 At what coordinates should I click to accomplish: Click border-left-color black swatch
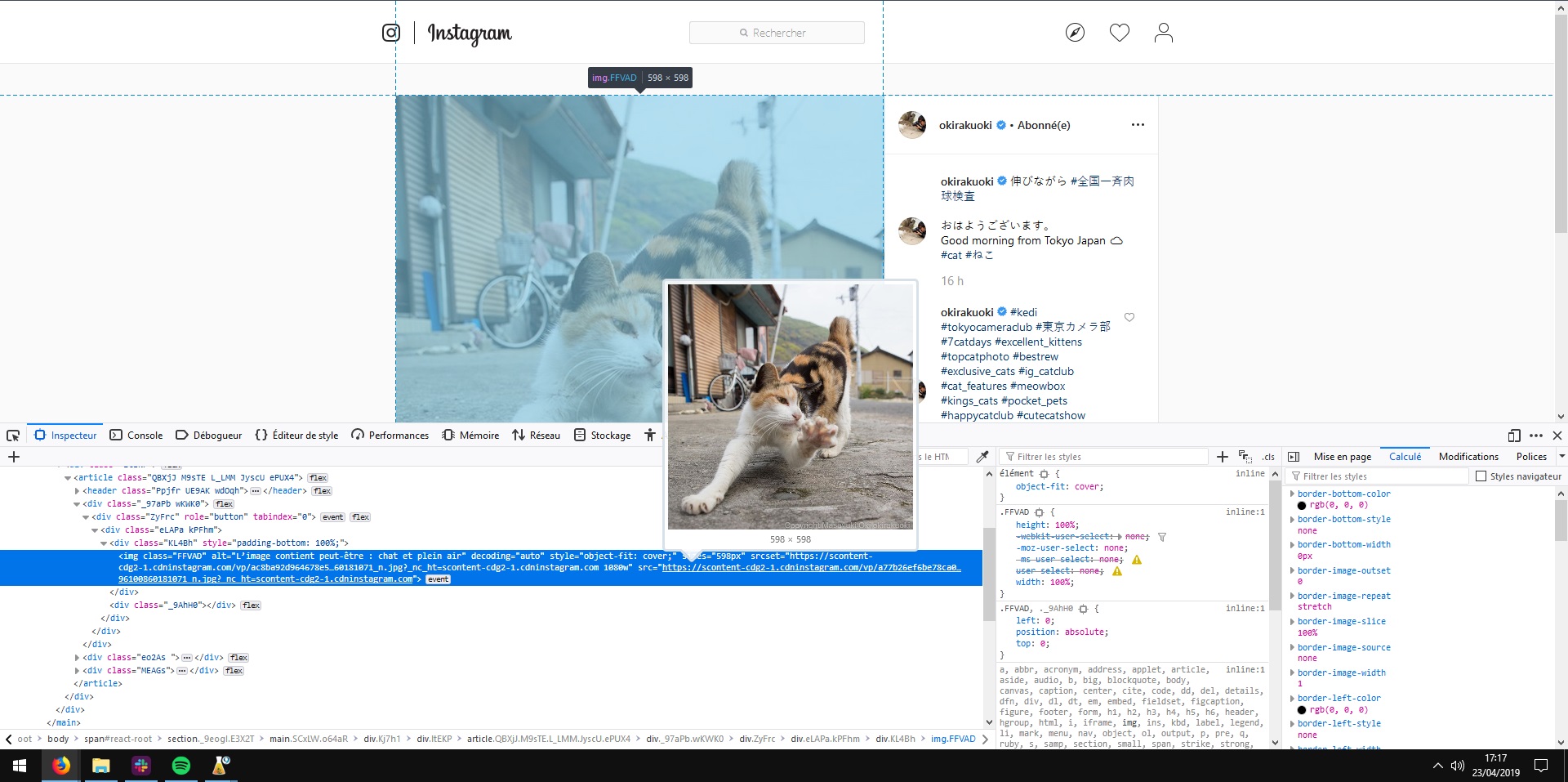1302,710
